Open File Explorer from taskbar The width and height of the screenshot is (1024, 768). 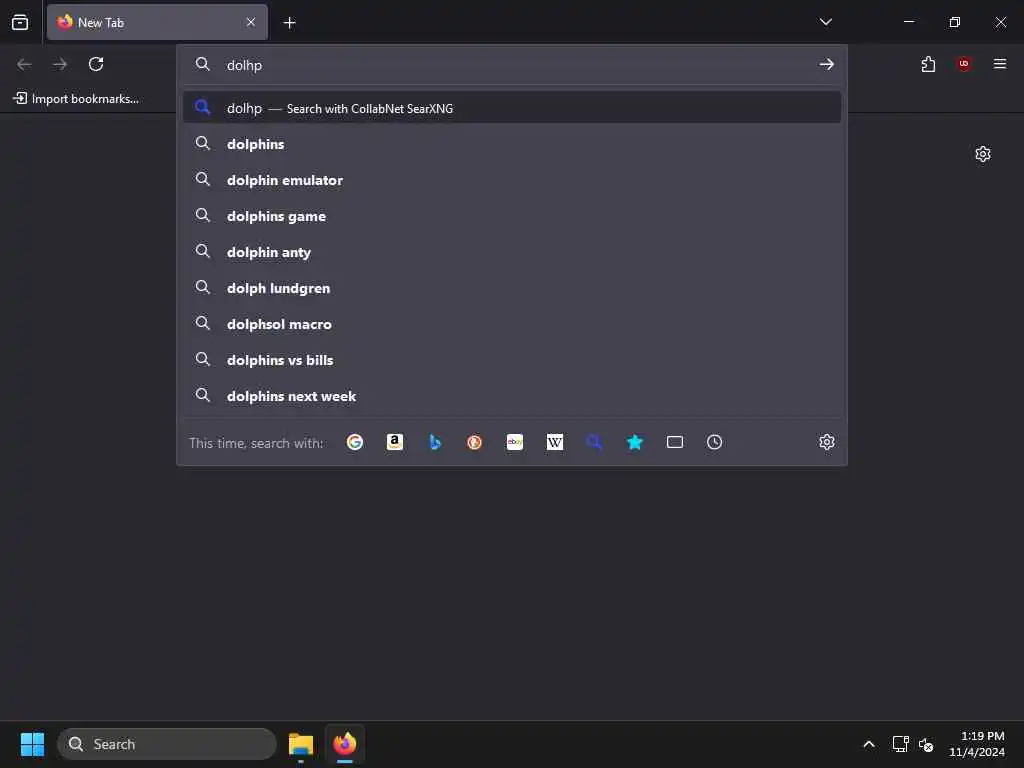coord(301,744)
